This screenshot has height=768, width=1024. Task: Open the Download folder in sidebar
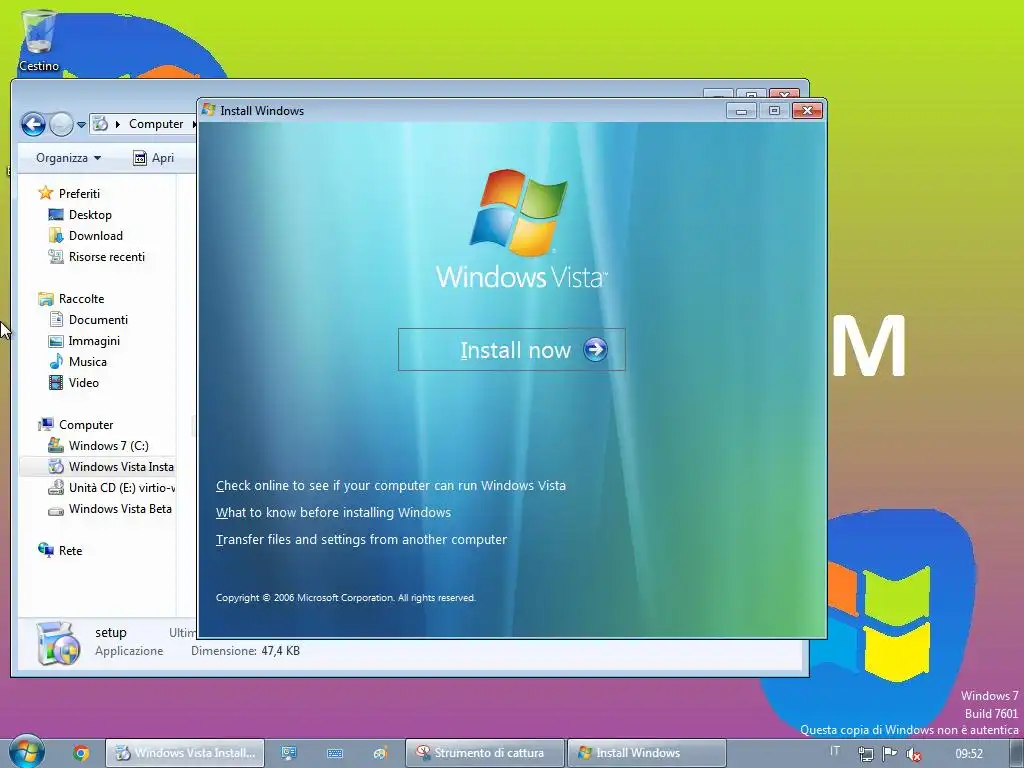(x=95, y=236)
